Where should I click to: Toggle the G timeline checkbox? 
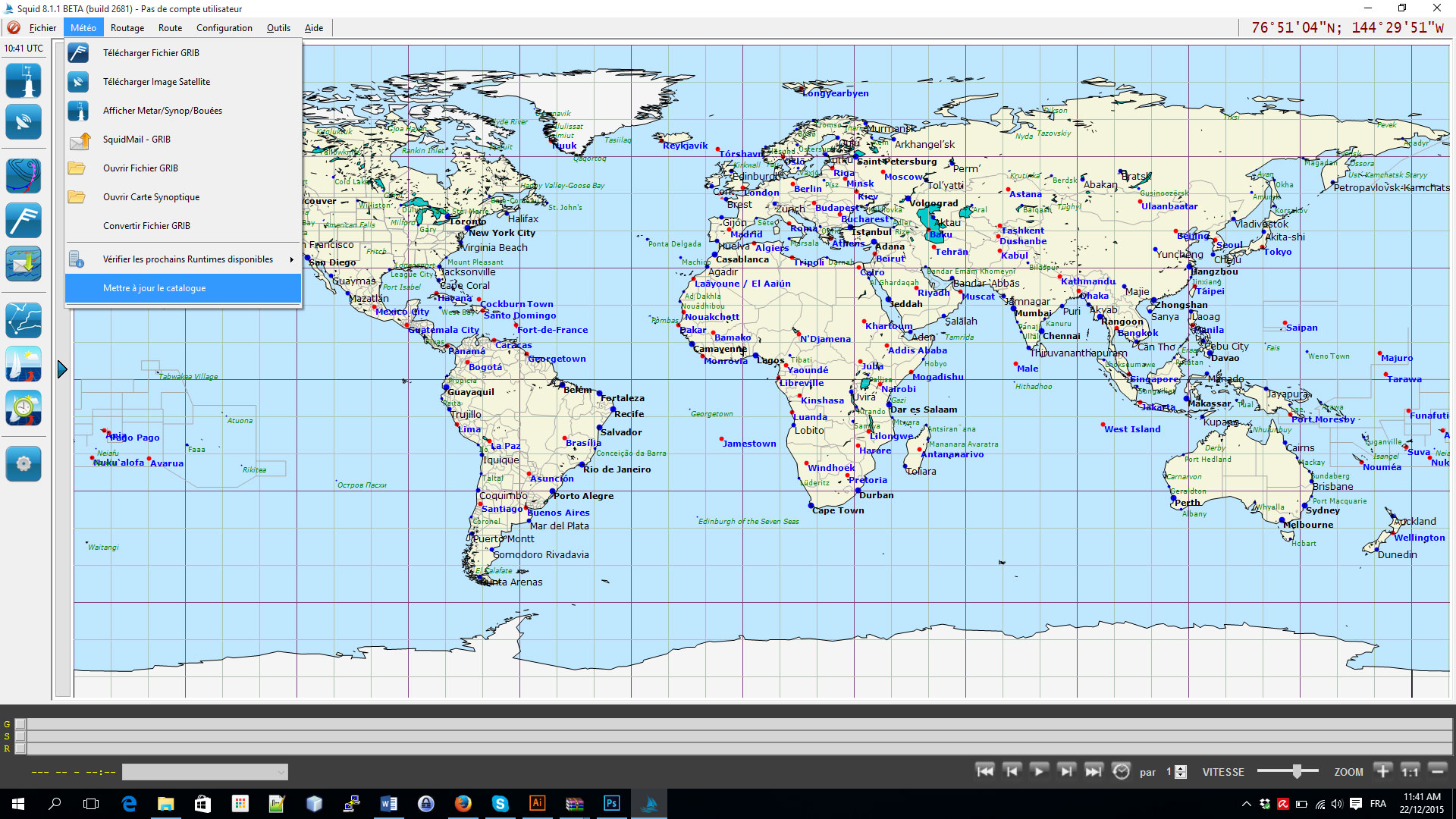(x=20, y=724)
